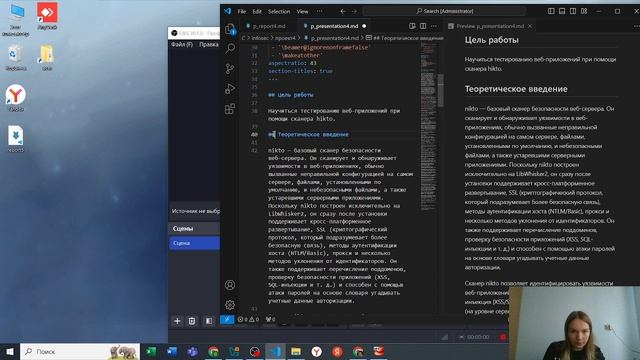The image size is (640, 360).
Task: Switch to OBS Studio via taskbar icon
Action: [255, 351]
